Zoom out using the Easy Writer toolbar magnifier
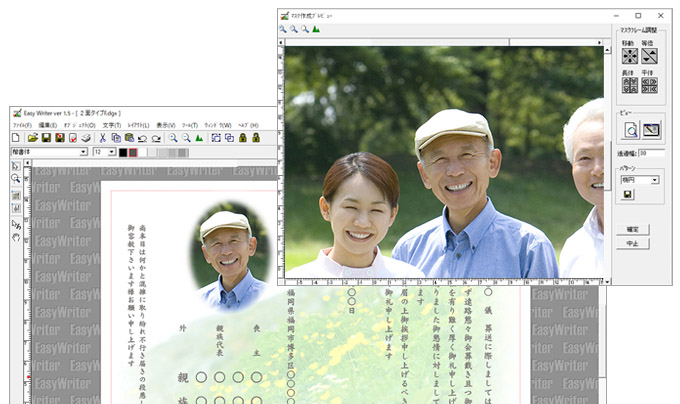Image resolution: width=680 pixels, height=404 pixels. pos(186,138)
